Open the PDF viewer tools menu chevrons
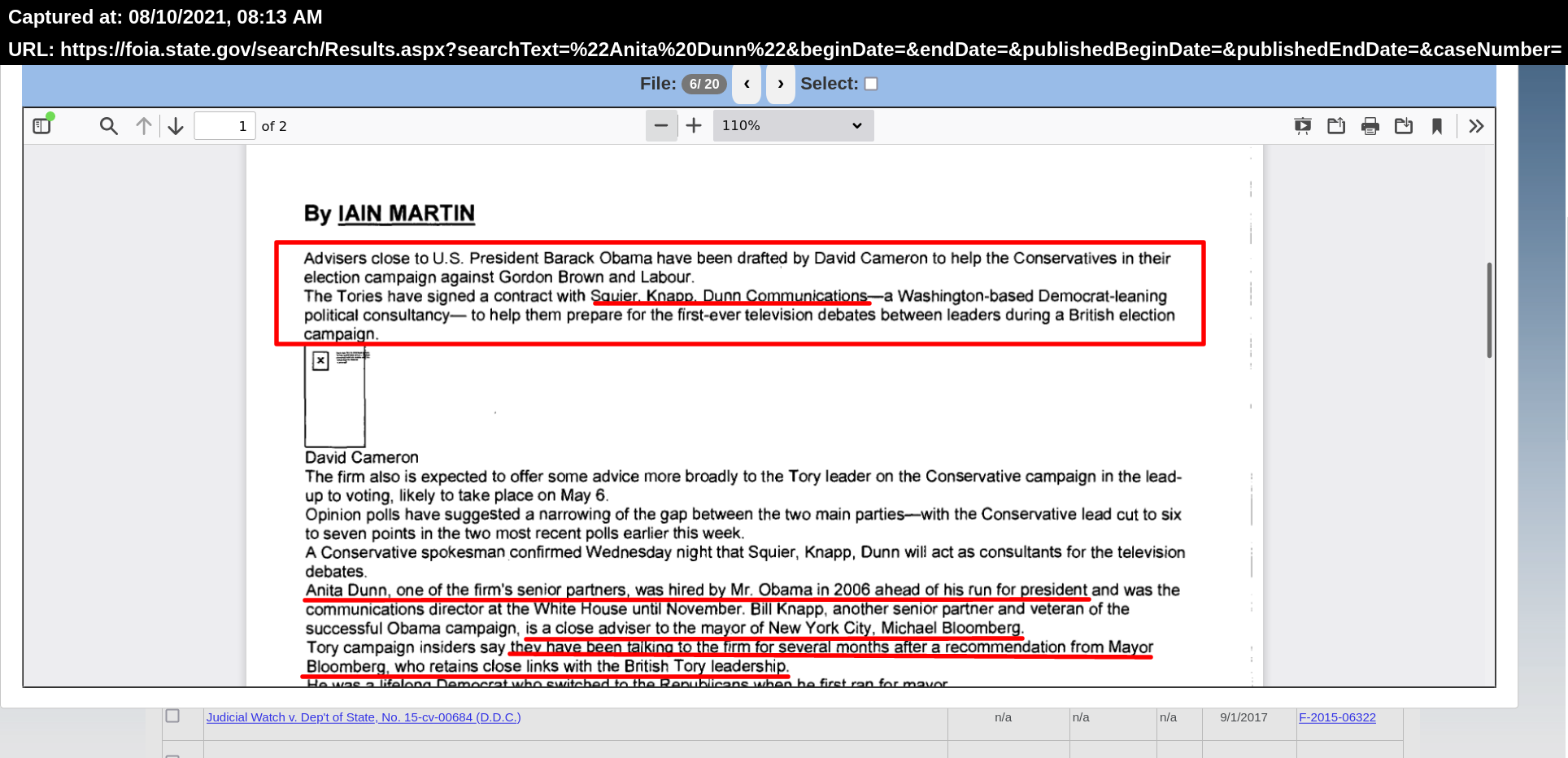Viewport: 1568px width, 758px height. (x=1476, y=126)
